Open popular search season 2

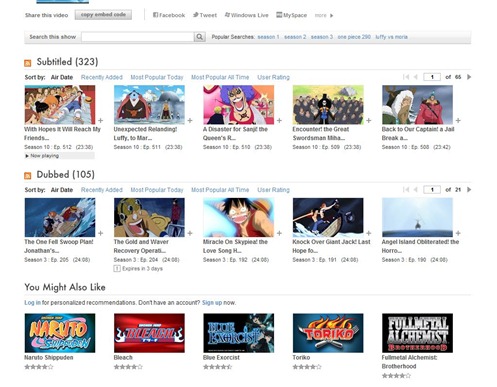click(295, 37)
